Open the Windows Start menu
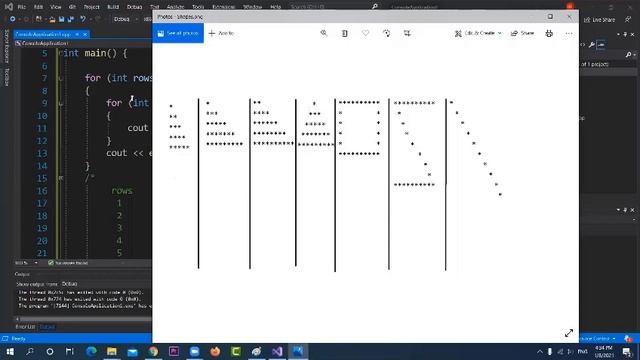This screenshot has width=640, height=360. pos(10,351)
